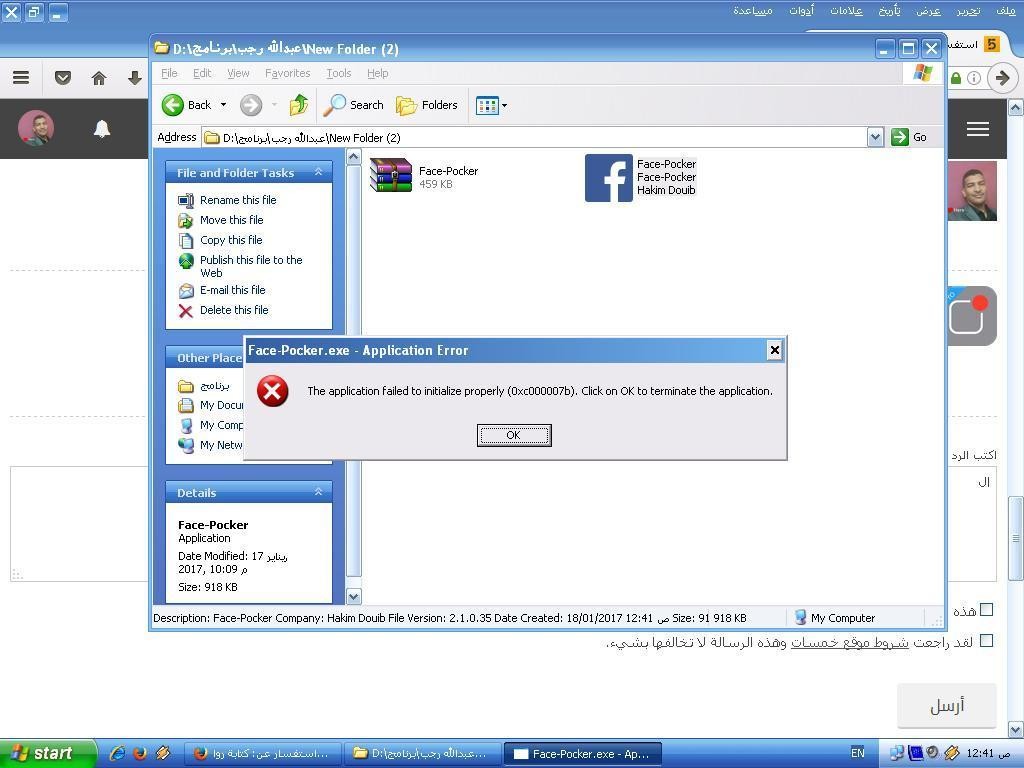Open the Search tool in Explorer
The width and height of the screenshot is (1024, 768).
tap(354, 105)
